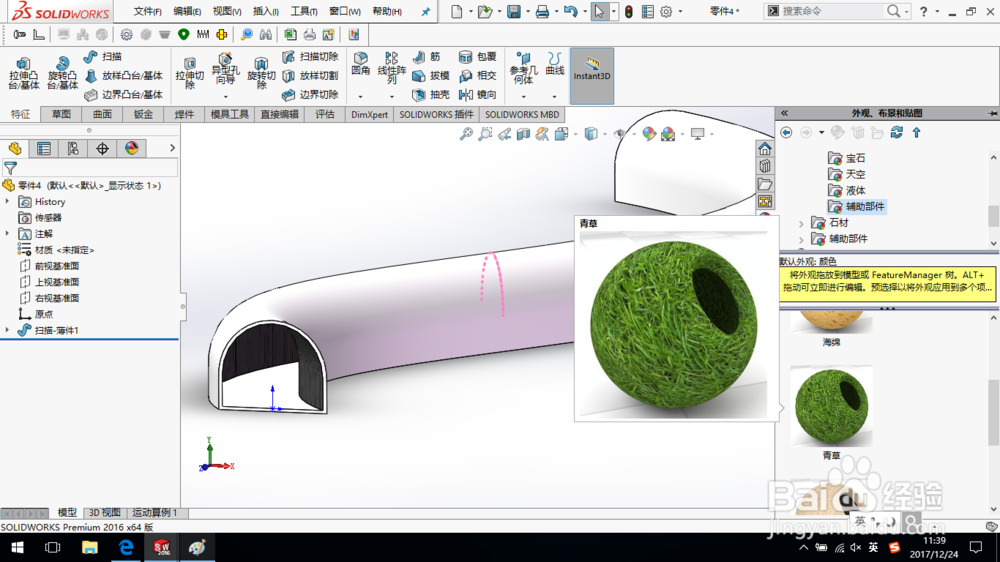Click the Swept Cut 扫描切除 tool

click(x=310, y=57)
